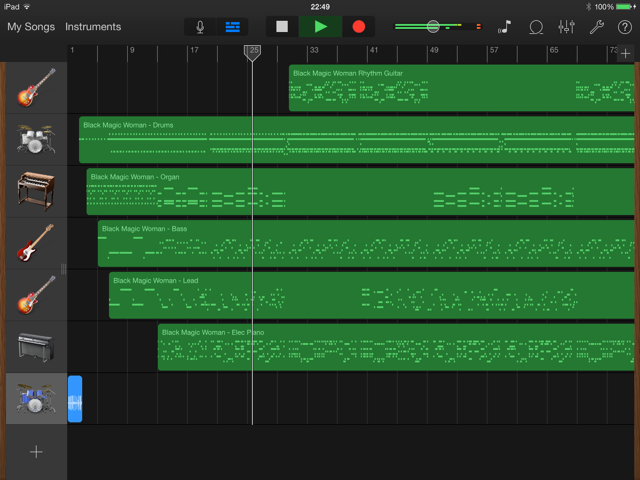This screenshot has height=480, width=640.
Task: Tap bar 17 on the ruler
Action: [194, 50]
